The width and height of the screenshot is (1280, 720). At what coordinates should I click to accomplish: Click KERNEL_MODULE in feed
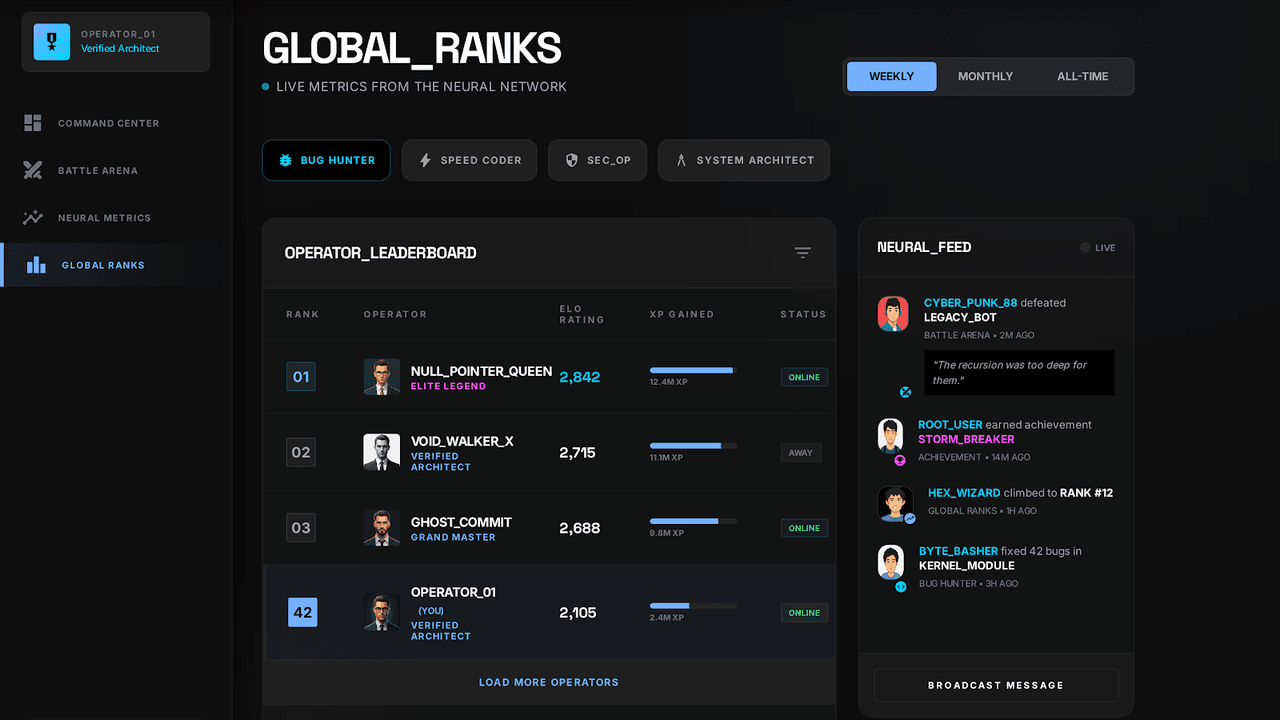[x=969, y=565]
